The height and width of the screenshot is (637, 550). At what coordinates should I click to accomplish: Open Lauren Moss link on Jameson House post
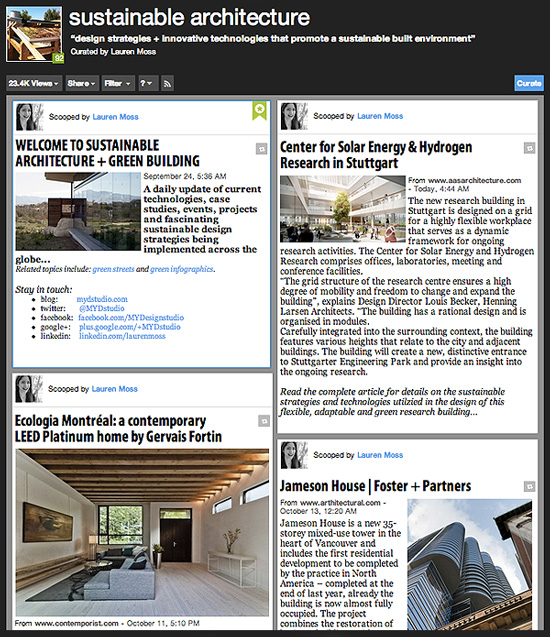(x=380, y=455)
